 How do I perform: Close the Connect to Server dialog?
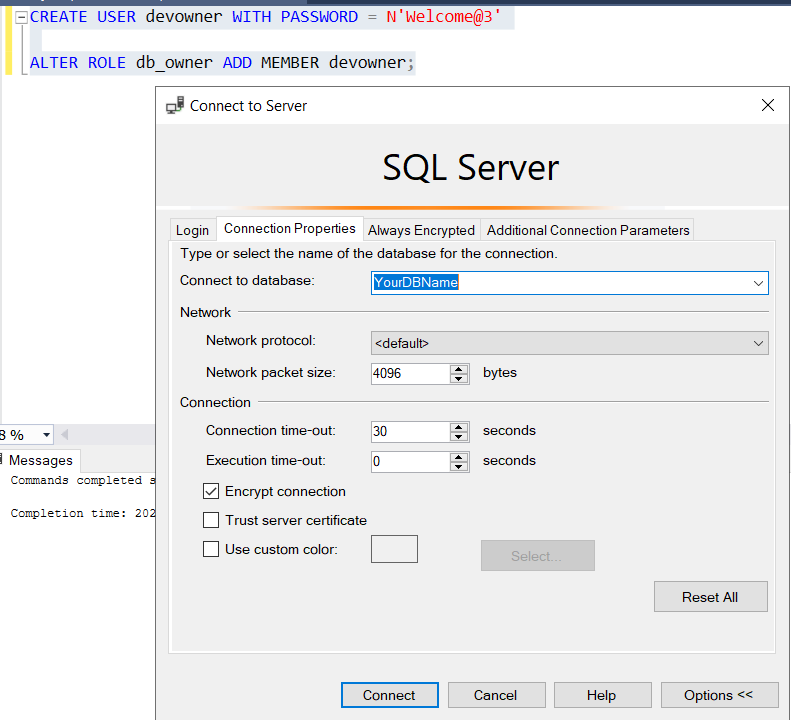[x=768, y=105]
